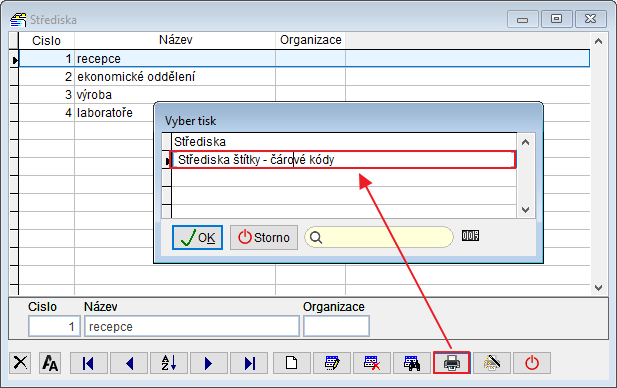
Task: Cancel the dialog with the Storno button
Action: (x=264, y=237)
